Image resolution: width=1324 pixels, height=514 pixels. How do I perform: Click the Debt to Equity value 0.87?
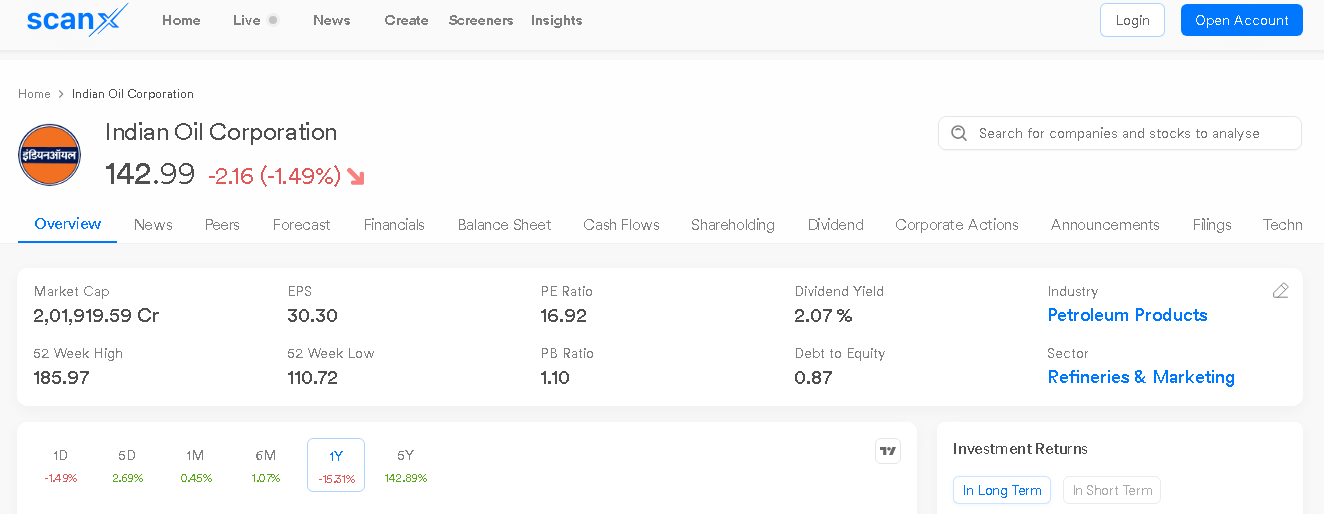[813, 378]
